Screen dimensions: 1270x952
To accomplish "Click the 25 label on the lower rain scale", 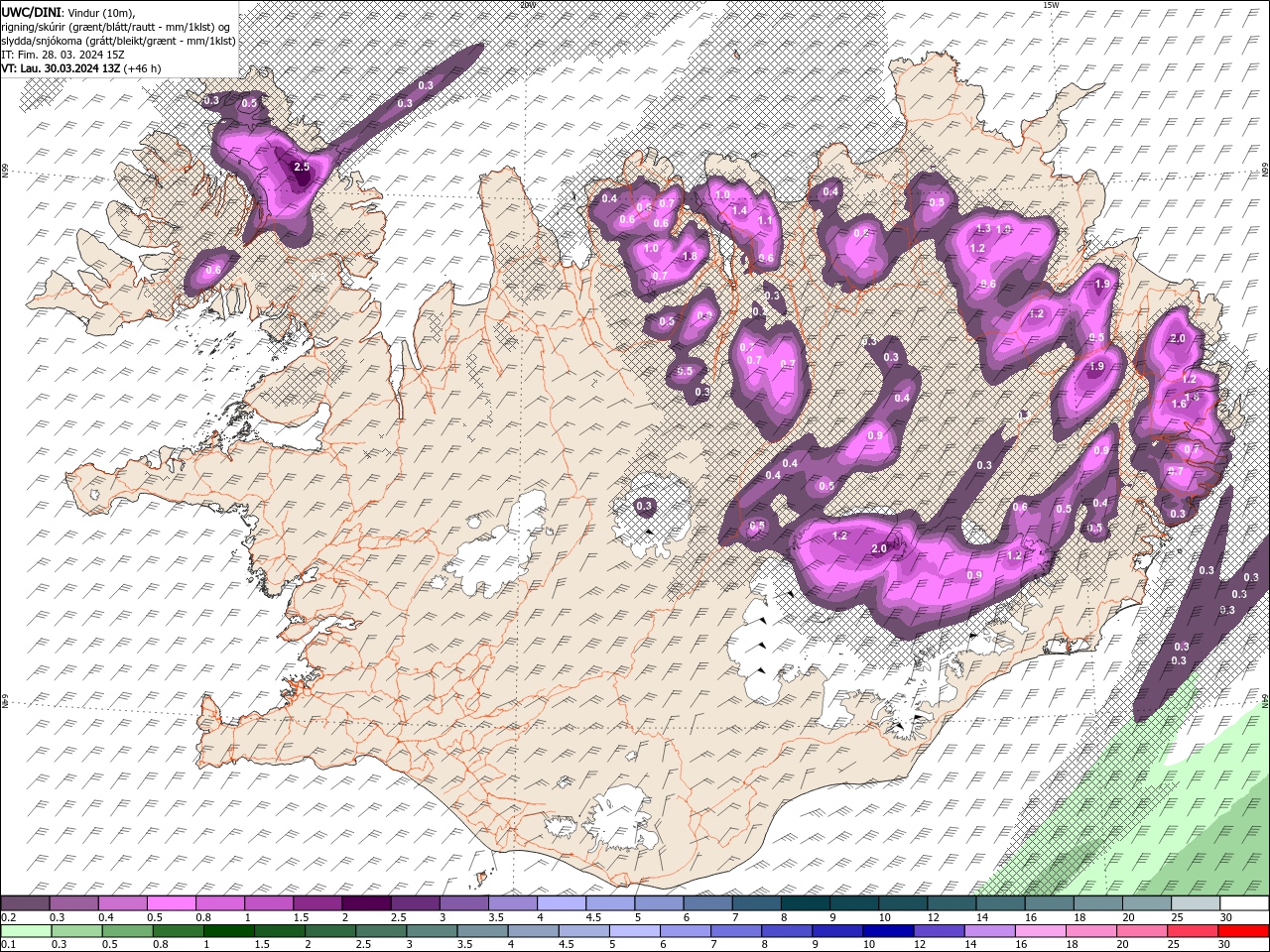I will [1175, 945].
